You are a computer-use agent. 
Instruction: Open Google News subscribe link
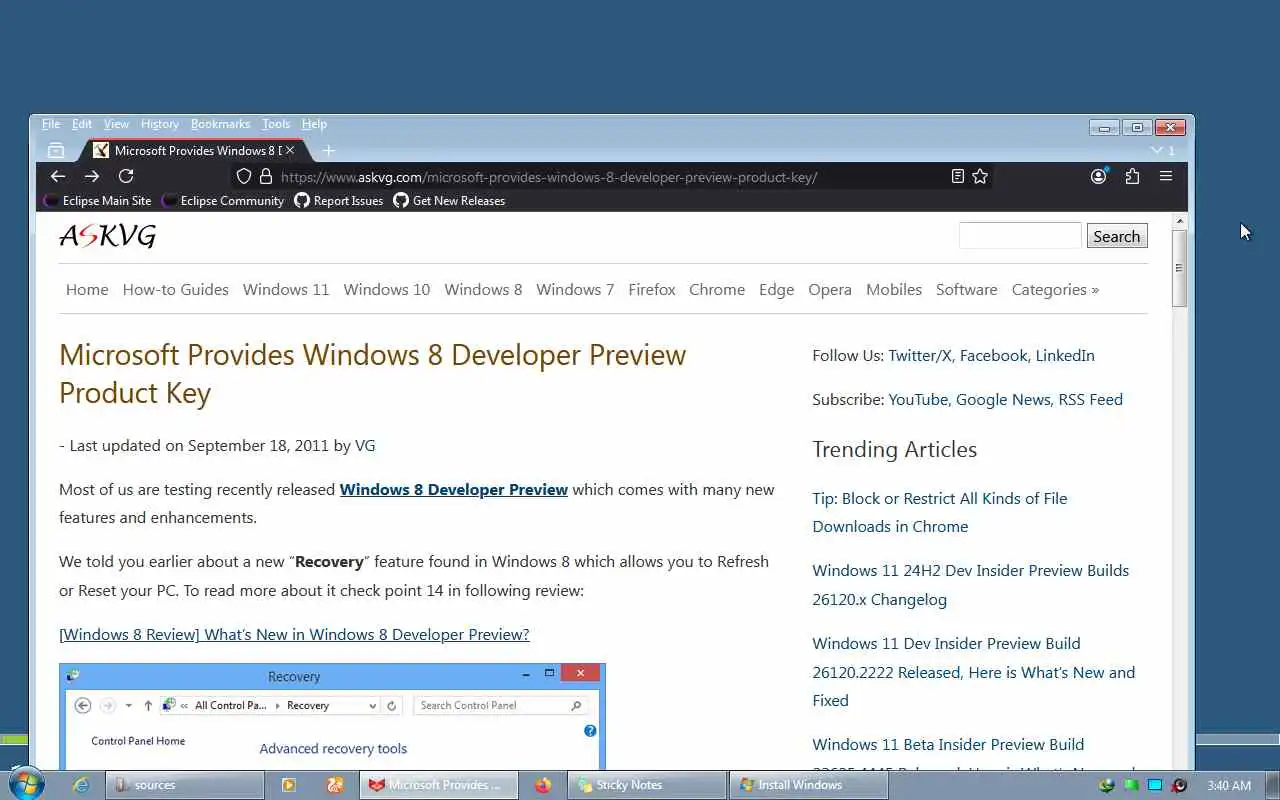pyautogui.click(x=1003, y=399)
